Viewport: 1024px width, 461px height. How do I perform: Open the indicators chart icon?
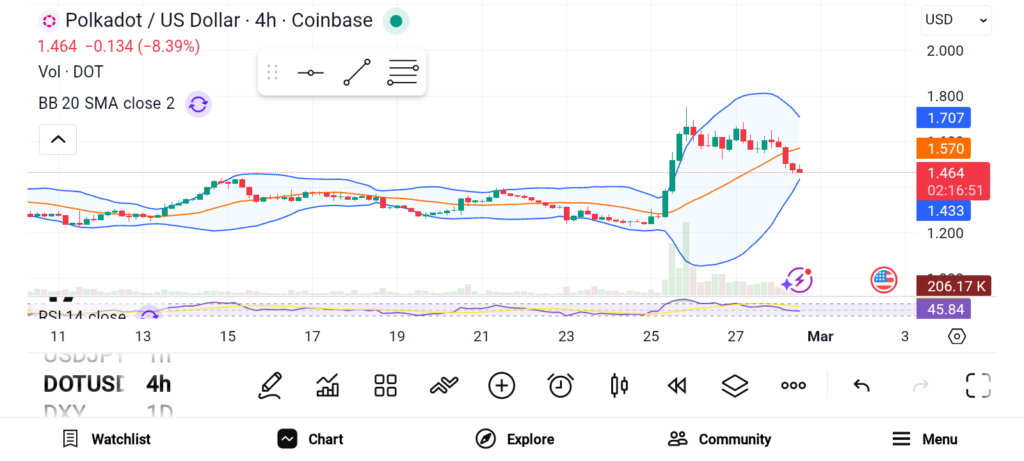point(327,385)
